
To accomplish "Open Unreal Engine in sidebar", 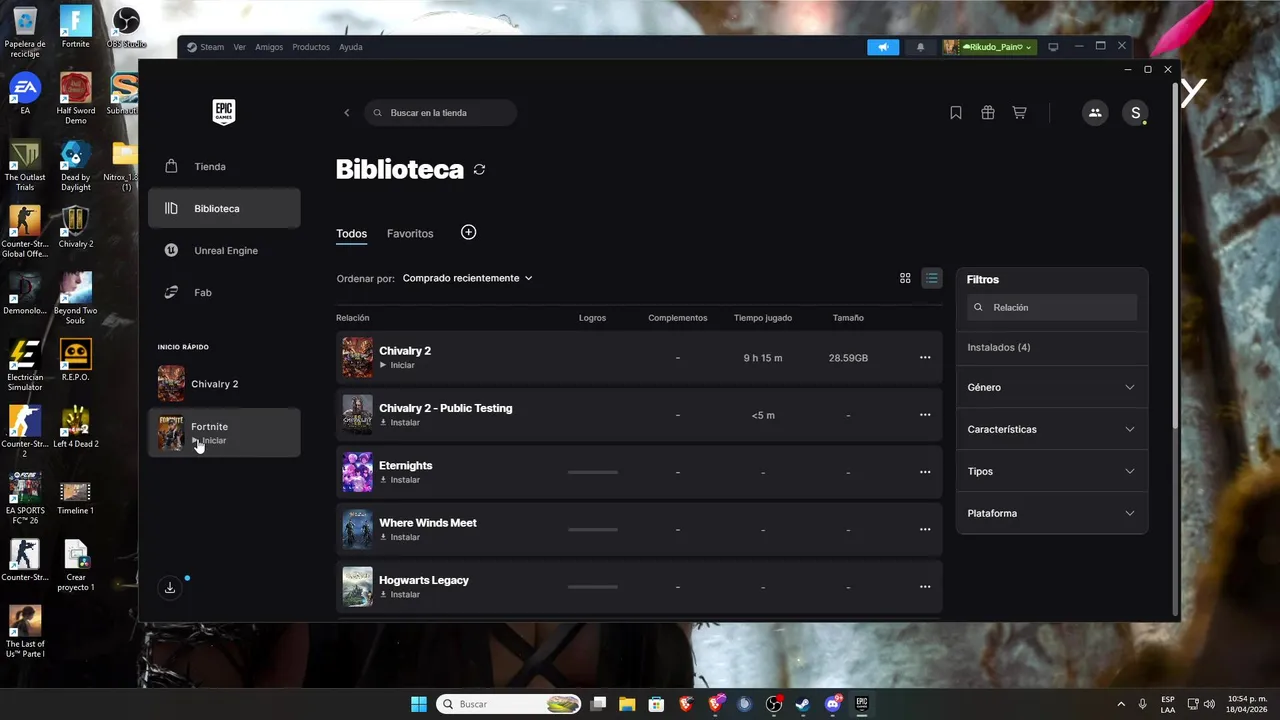I will [224, 250].
